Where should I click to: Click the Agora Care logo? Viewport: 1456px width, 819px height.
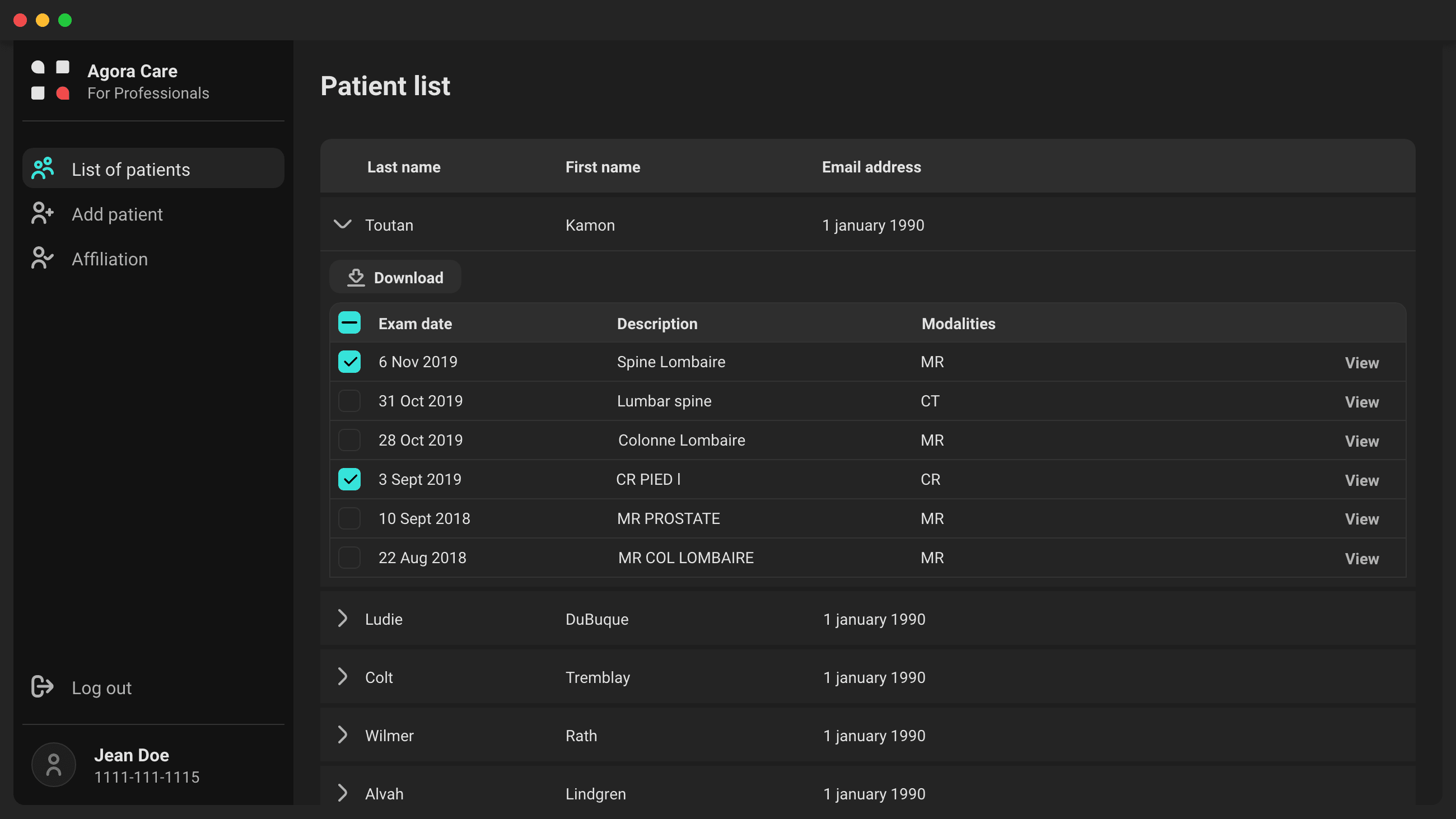[x=51, y=79]
